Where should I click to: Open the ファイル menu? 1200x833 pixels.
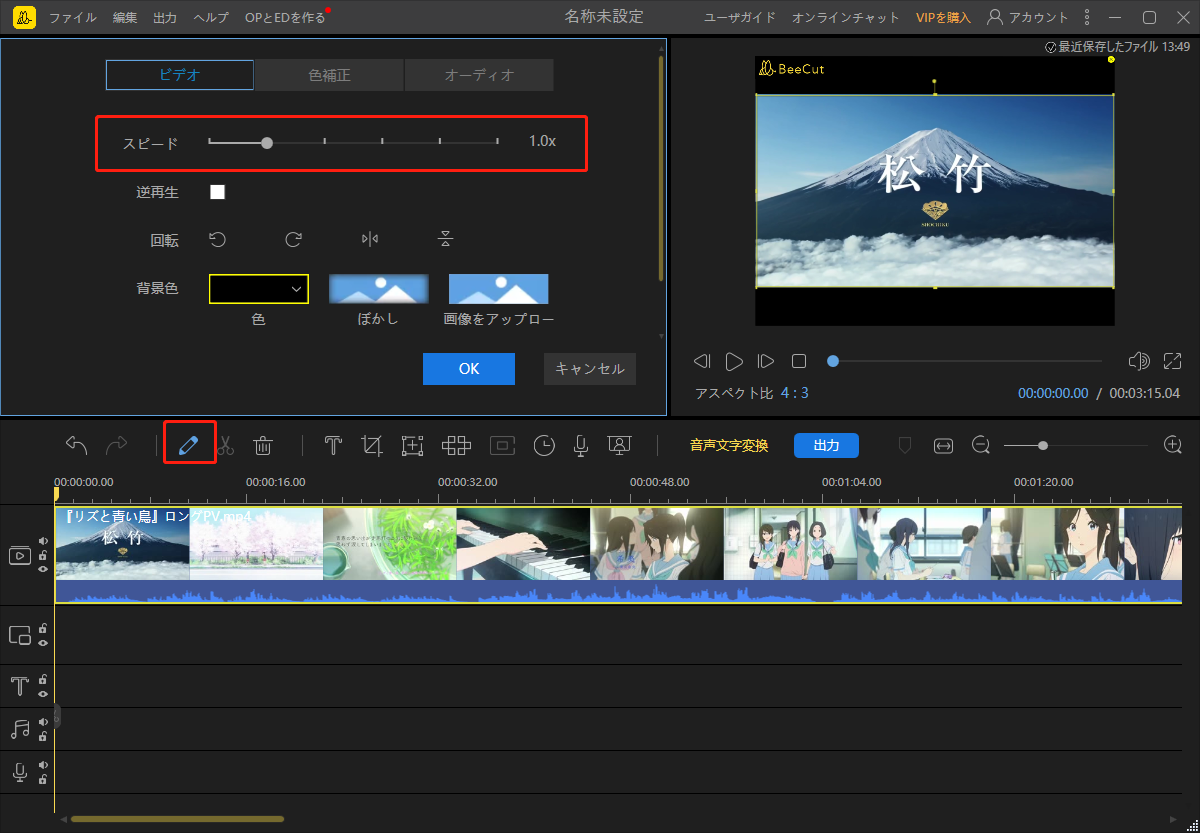click(73, 18)
